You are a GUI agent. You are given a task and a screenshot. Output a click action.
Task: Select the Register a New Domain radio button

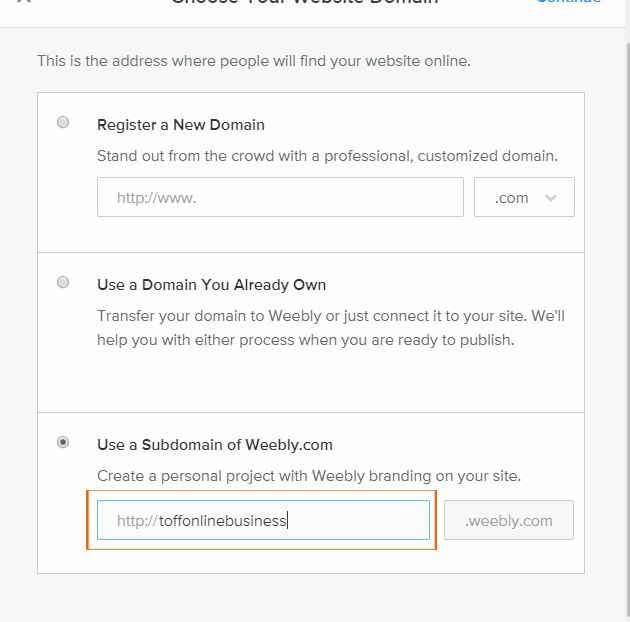[x=63, y=123]
